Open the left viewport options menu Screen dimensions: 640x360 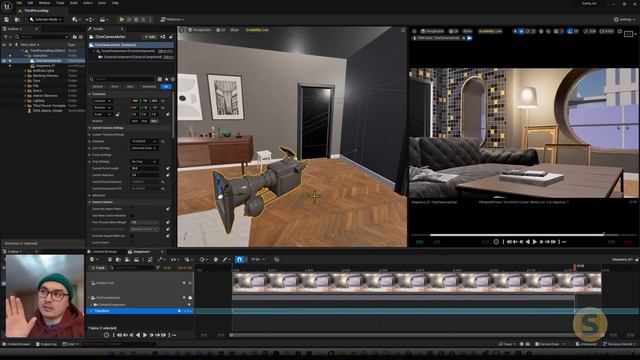[x=182, y=30]
